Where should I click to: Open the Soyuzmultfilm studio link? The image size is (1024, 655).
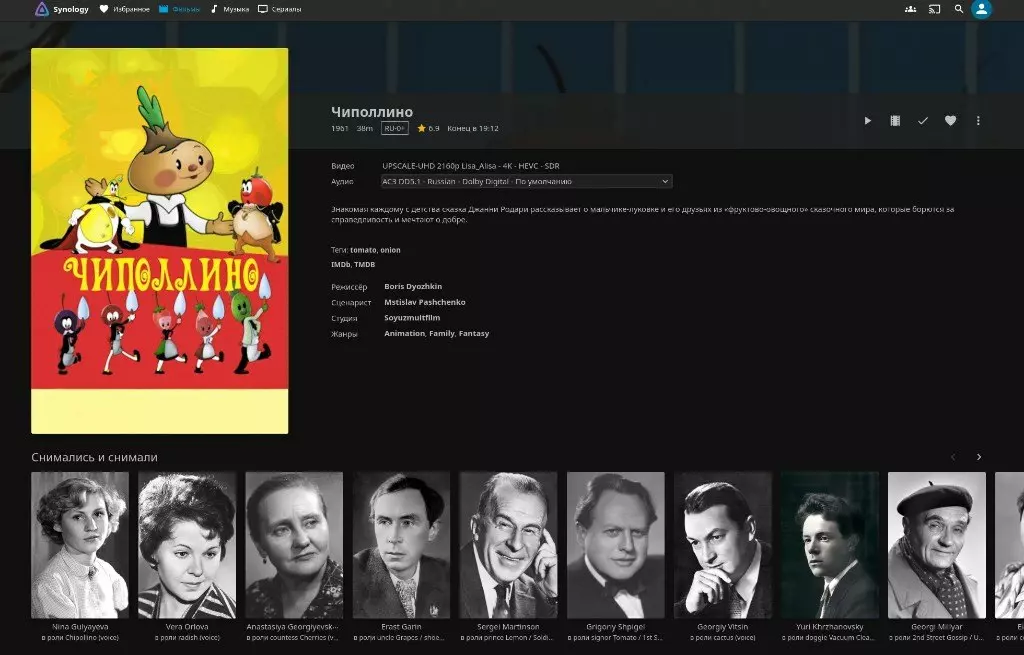tap(412, 318)
